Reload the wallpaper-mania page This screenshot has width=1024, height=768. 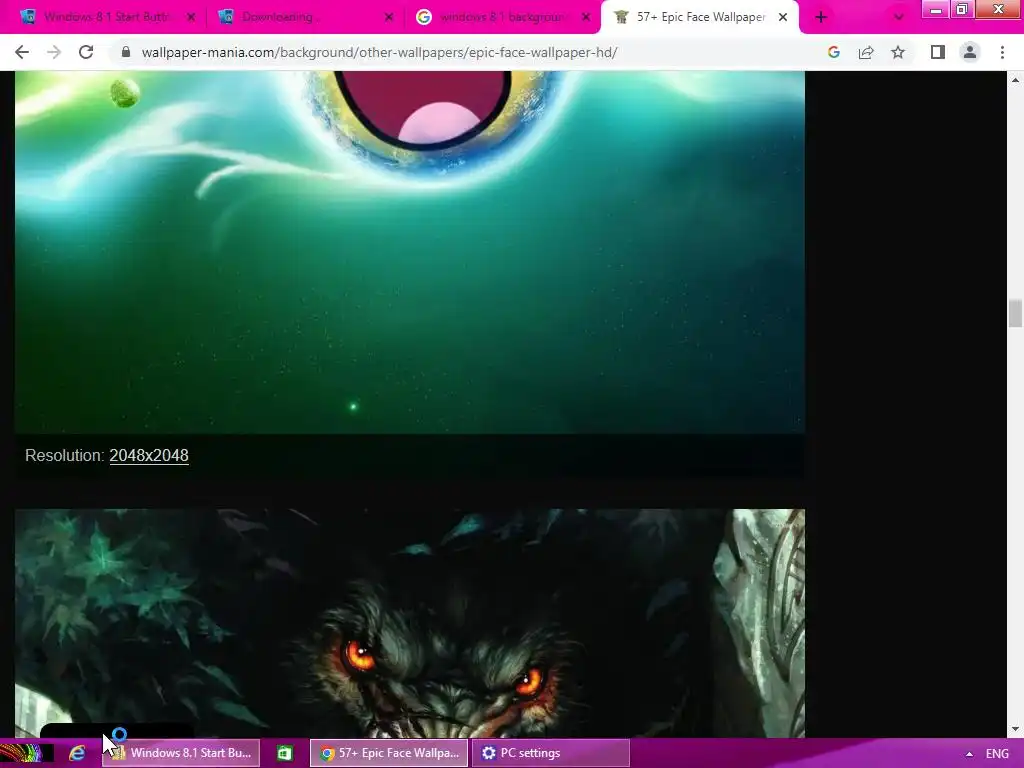pyautogui.click(x=86, y=52)
